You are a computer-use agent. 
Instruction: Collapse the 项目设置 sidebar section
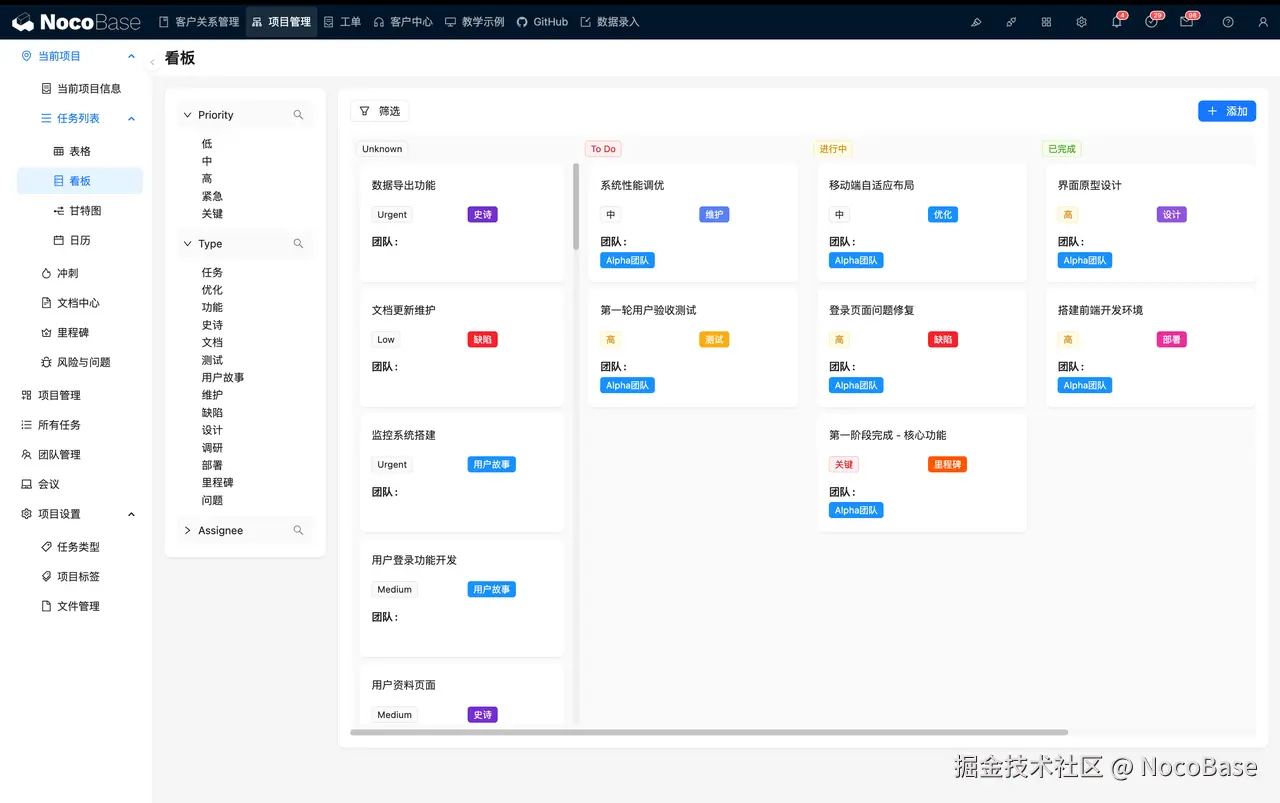[x=131, y=514]
